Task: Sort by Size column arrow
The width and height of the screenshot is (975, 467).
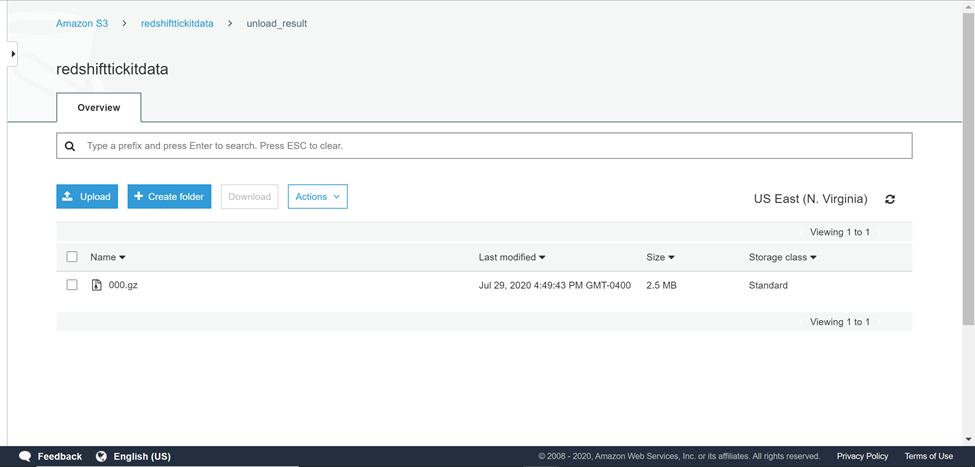Action: [671, 257]
